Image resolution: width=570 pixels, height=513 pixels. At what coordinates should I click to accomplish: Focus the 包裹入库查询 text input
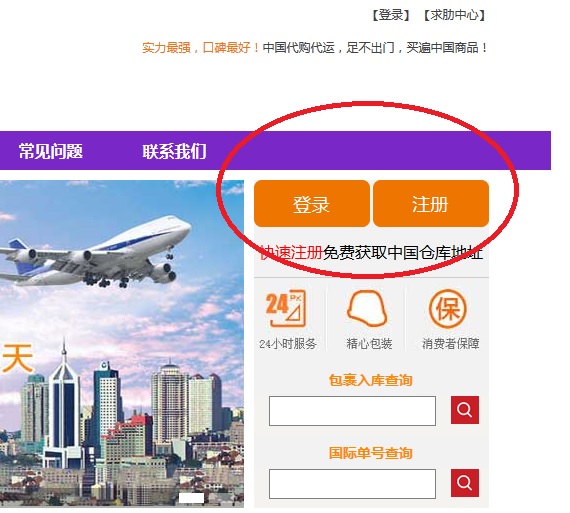click(x=352, y=411)
